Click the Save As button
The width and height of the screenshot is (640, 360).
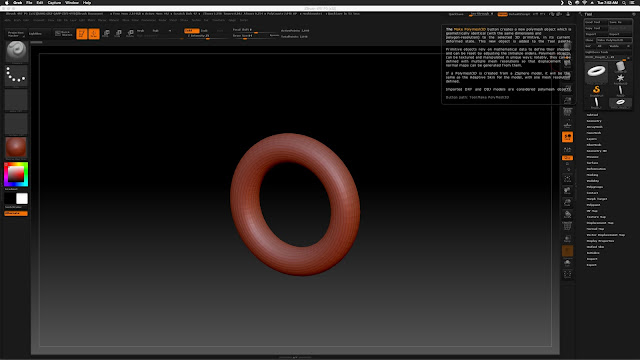tap(620, 22)
